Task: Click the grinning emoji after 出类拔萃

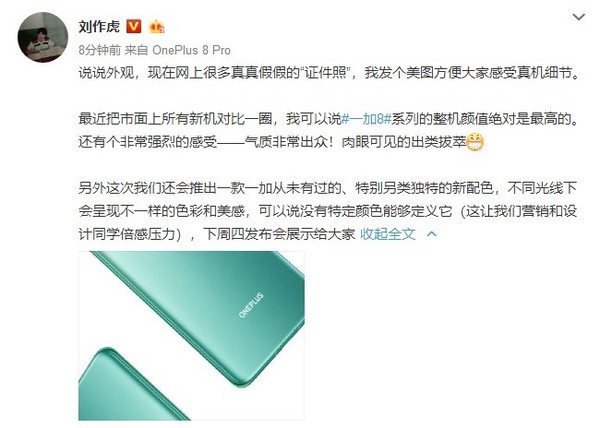Action: (475, 142)
